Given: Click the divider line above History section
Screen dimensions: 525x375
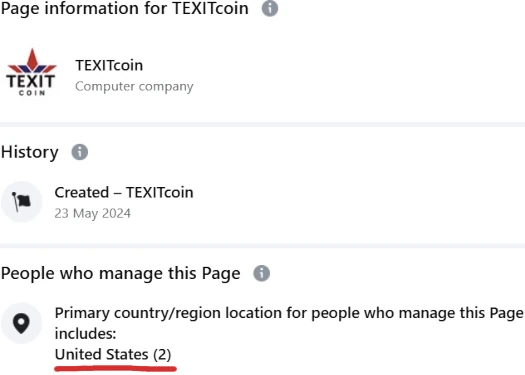Looking at the screenshot, I should (262, 125).
